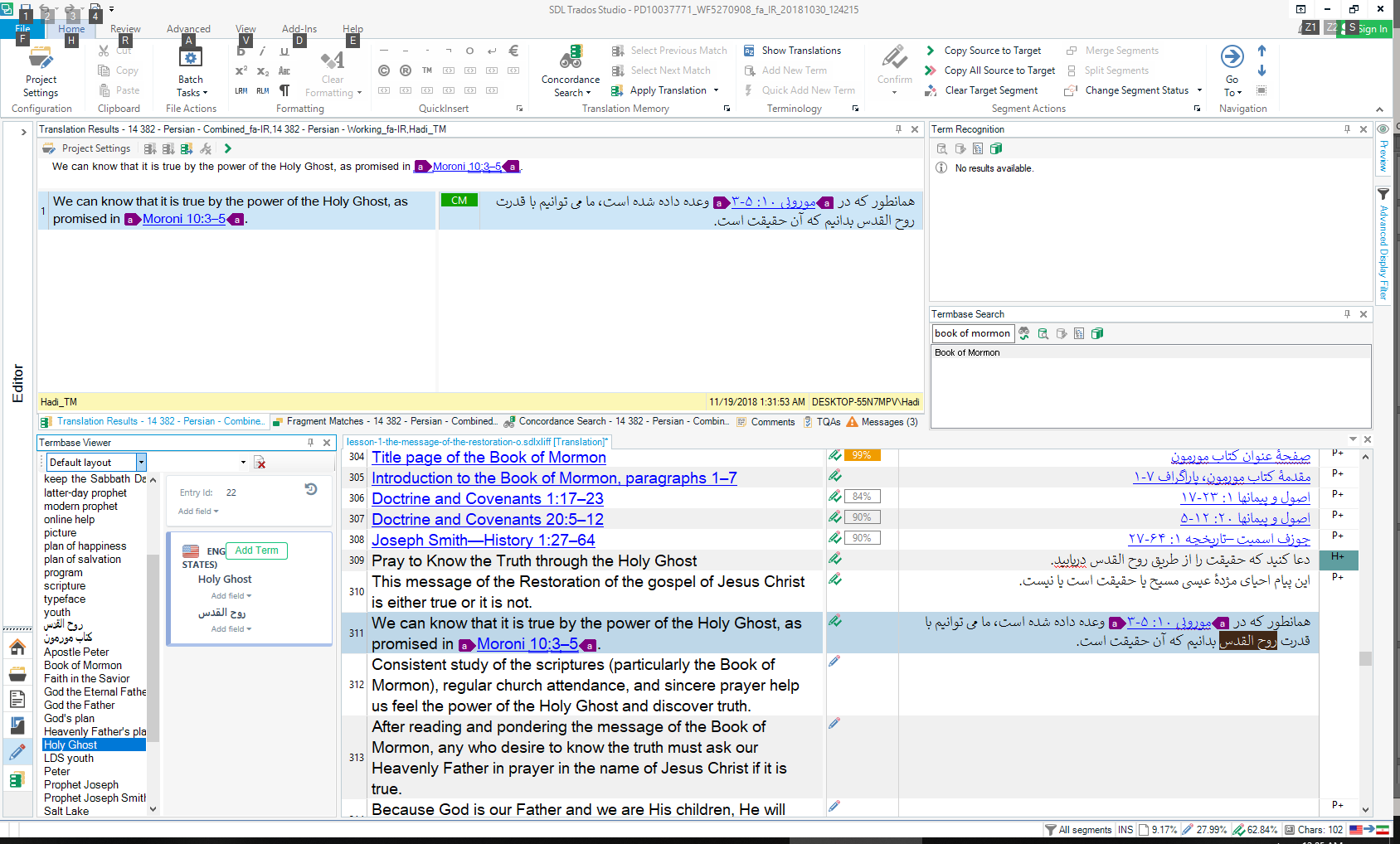Click delete entry icon in Termbase Viewer

260,463
